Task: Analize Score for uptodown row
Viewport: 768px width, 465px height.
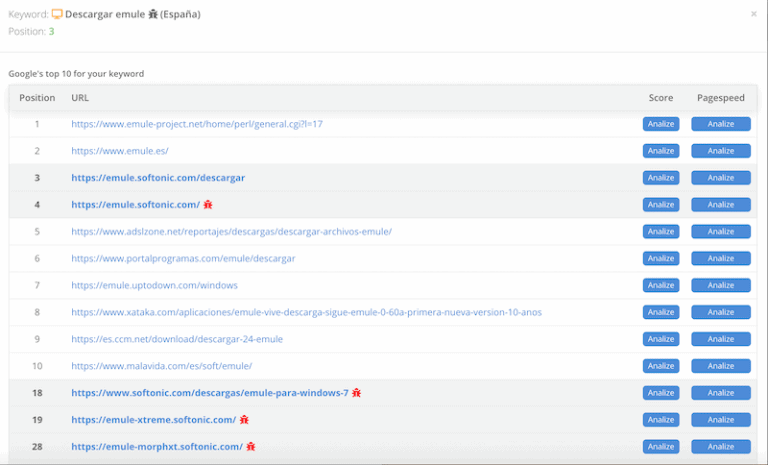Action: [661, 285]
